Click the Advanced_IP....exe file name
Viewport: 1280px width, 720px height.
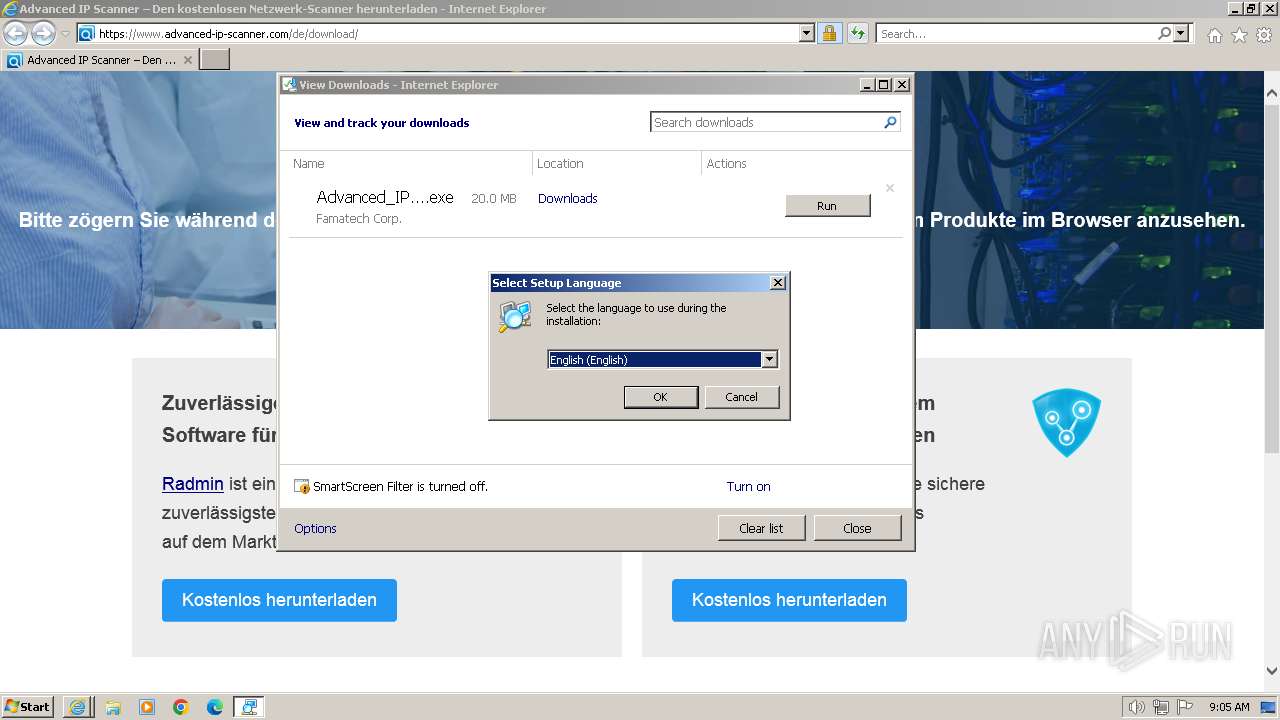click(x=385, y=198)
